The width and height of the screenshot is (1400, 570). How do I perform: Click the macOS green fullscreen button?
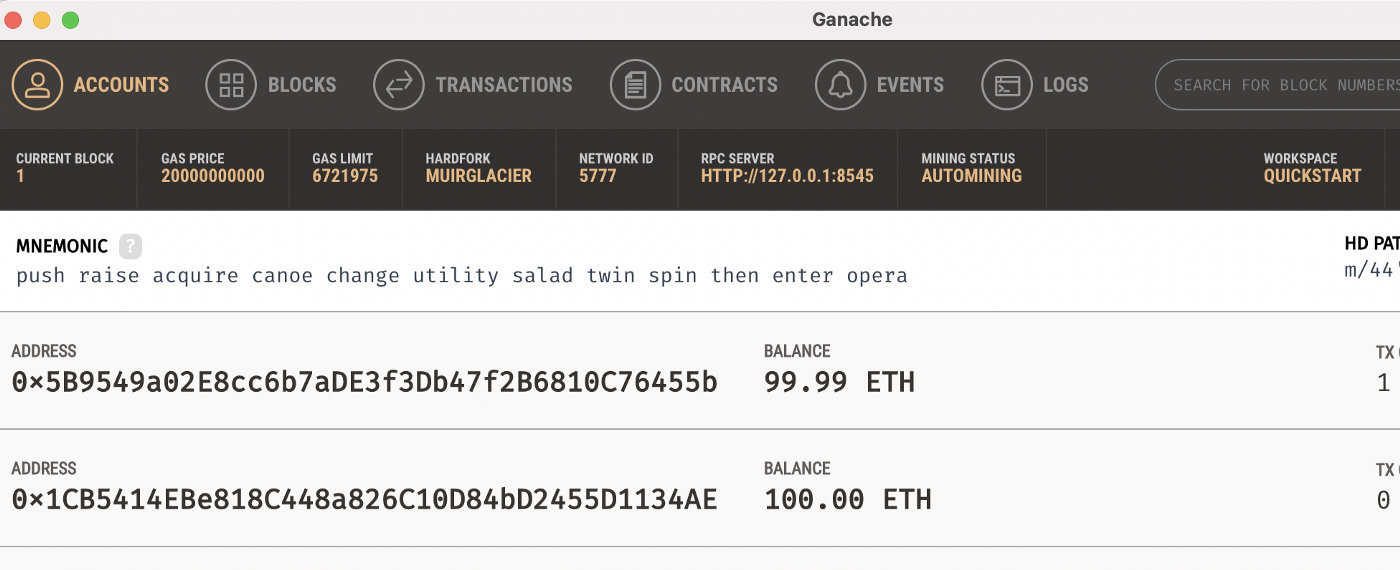pos(70,20)
